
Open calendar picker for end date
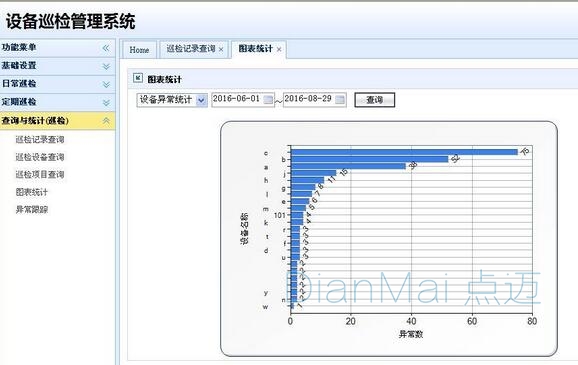340,99
